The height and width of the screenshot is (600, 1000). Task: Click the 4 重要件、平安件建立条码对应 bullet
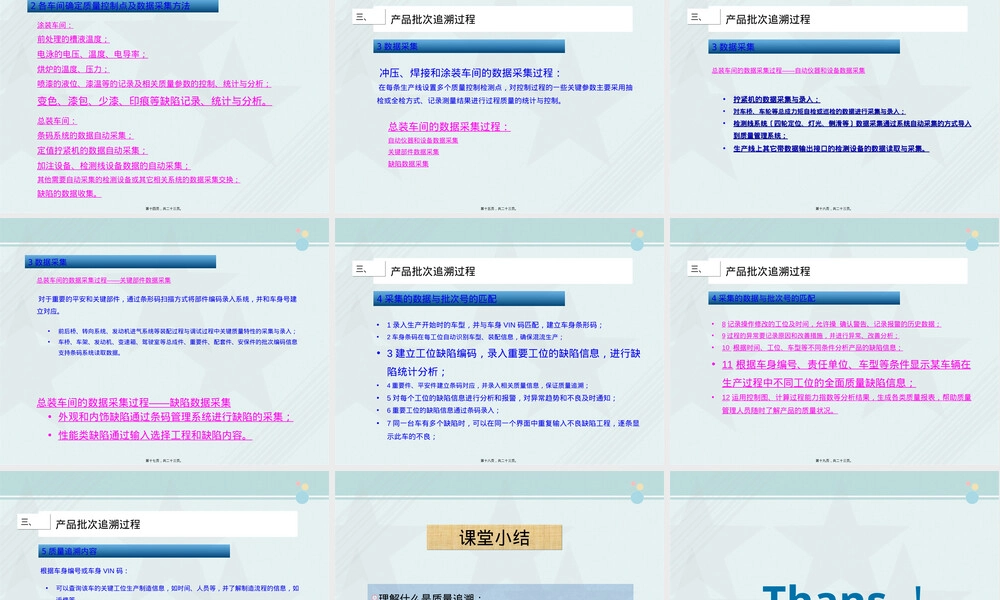[x=487, y=385]
